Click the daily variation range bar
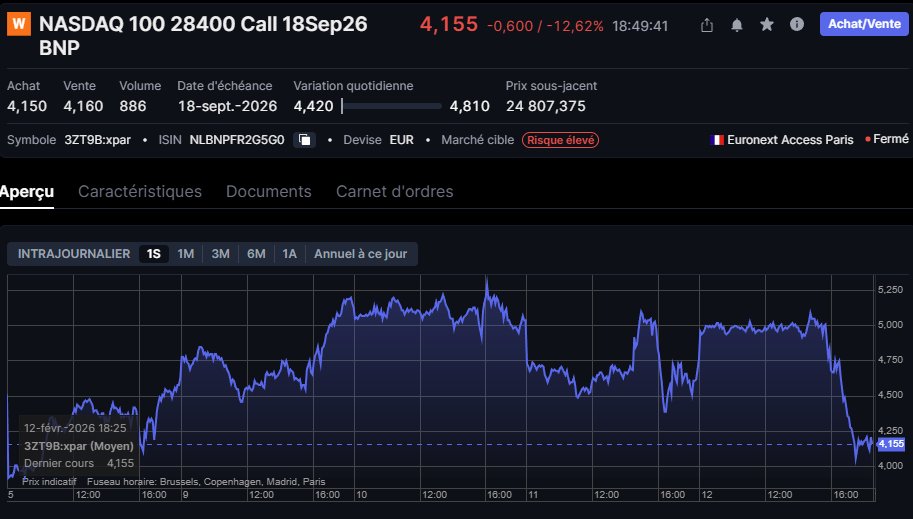 click(391, 106)
